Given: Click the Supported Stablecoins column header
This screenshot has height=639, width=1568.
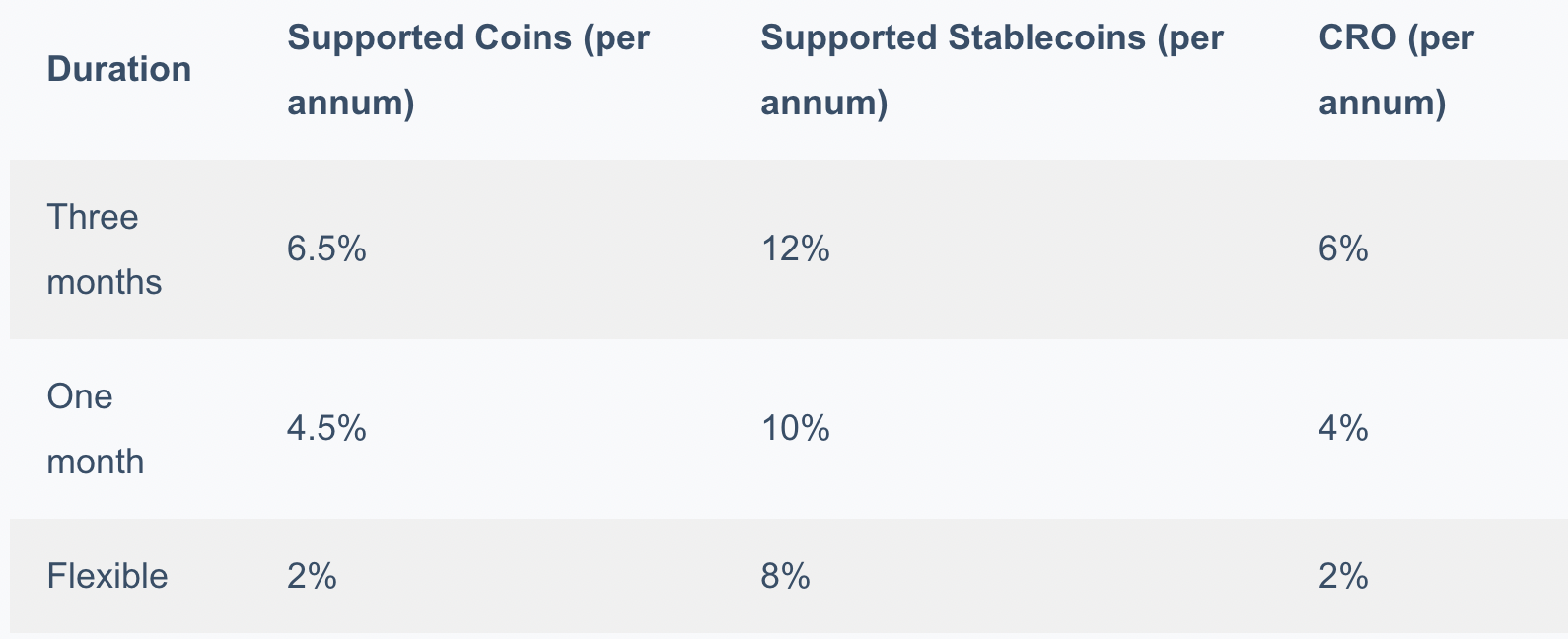Looking at the screenshot, I should (992, 70).
